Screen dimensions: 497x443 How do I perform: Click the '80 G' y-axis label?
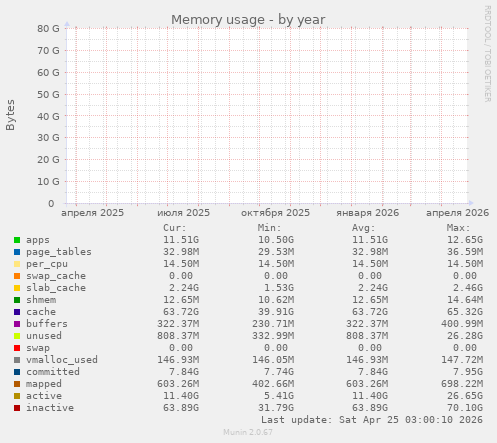pos(48,29)
